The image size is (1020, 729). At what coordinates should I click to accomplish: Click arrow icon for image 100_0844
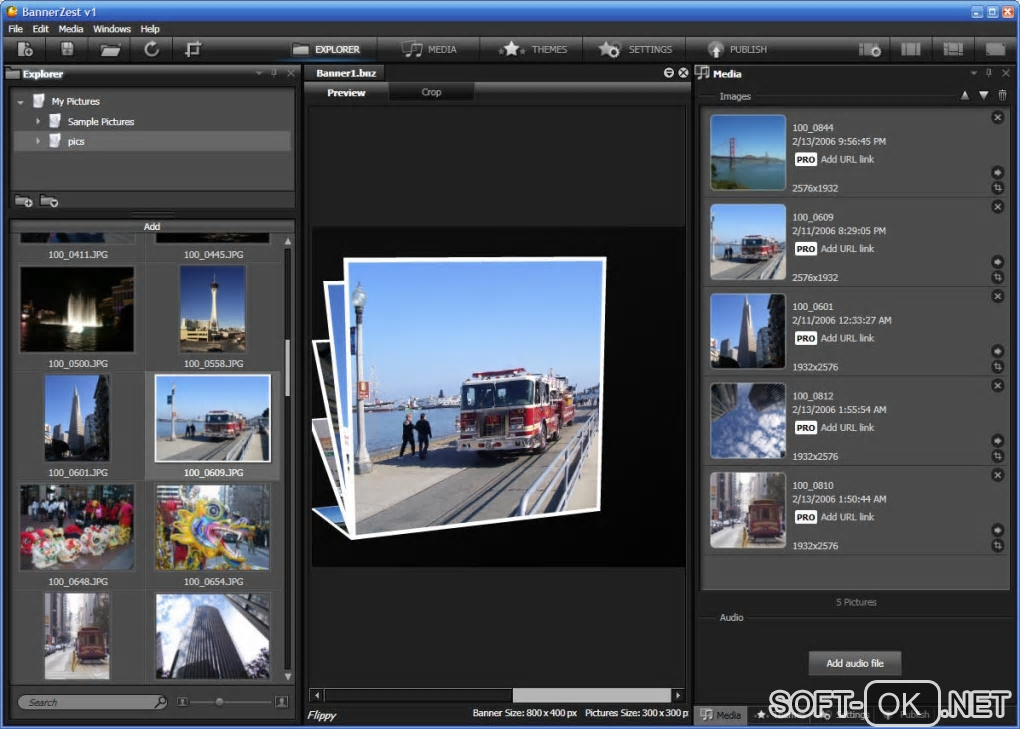pos(997,172)
